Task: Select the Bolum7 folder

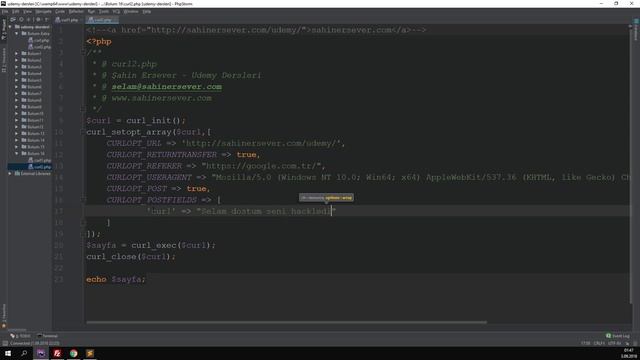Action: [x=32, y=93]
